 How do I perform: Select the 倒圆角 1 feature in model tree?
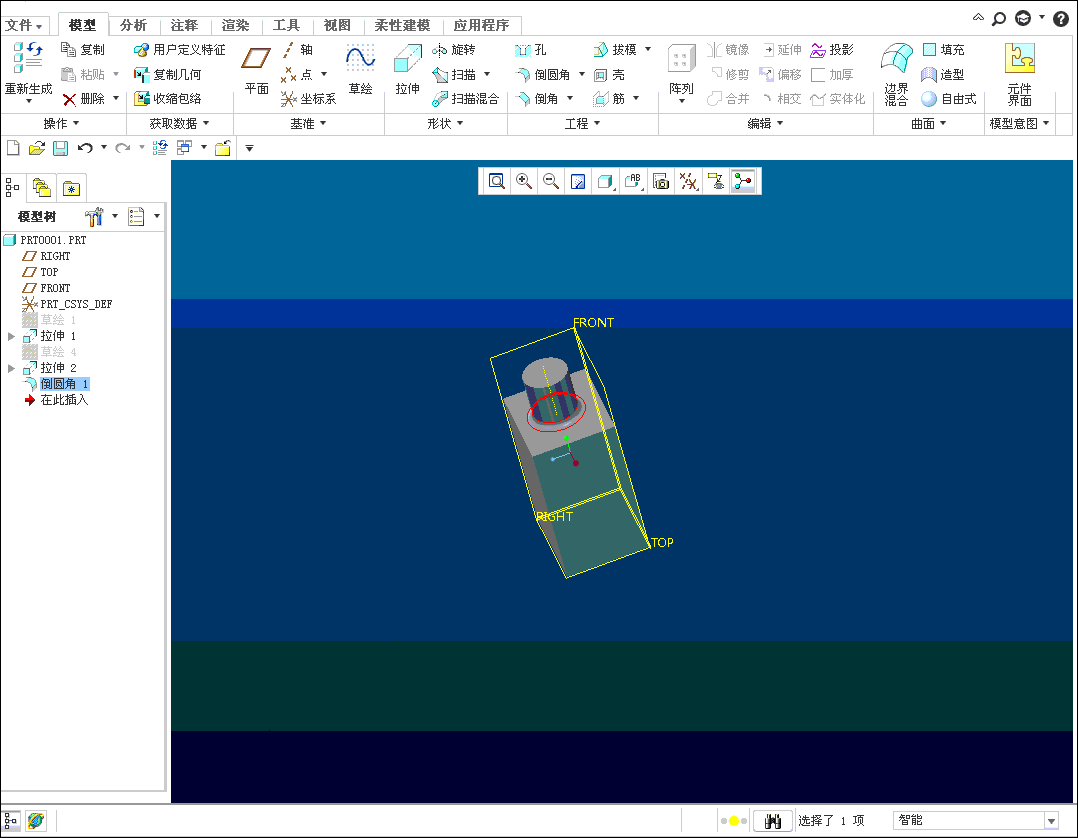pos(56,384)
